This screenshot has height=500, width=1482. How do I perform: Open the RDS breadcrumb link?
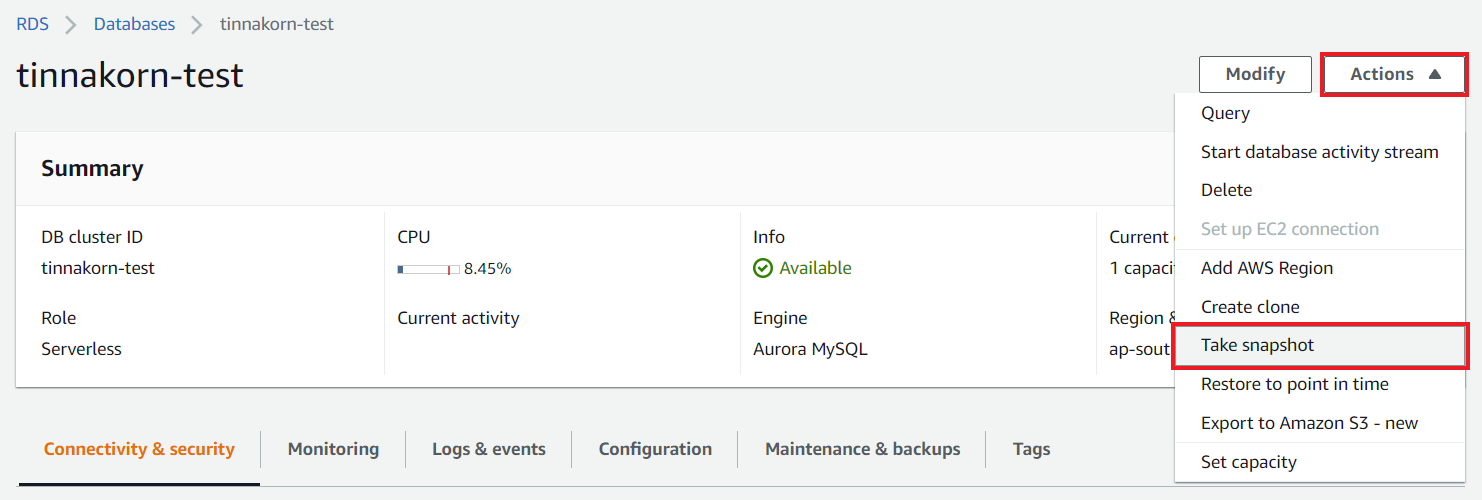[x=32, y=24]
